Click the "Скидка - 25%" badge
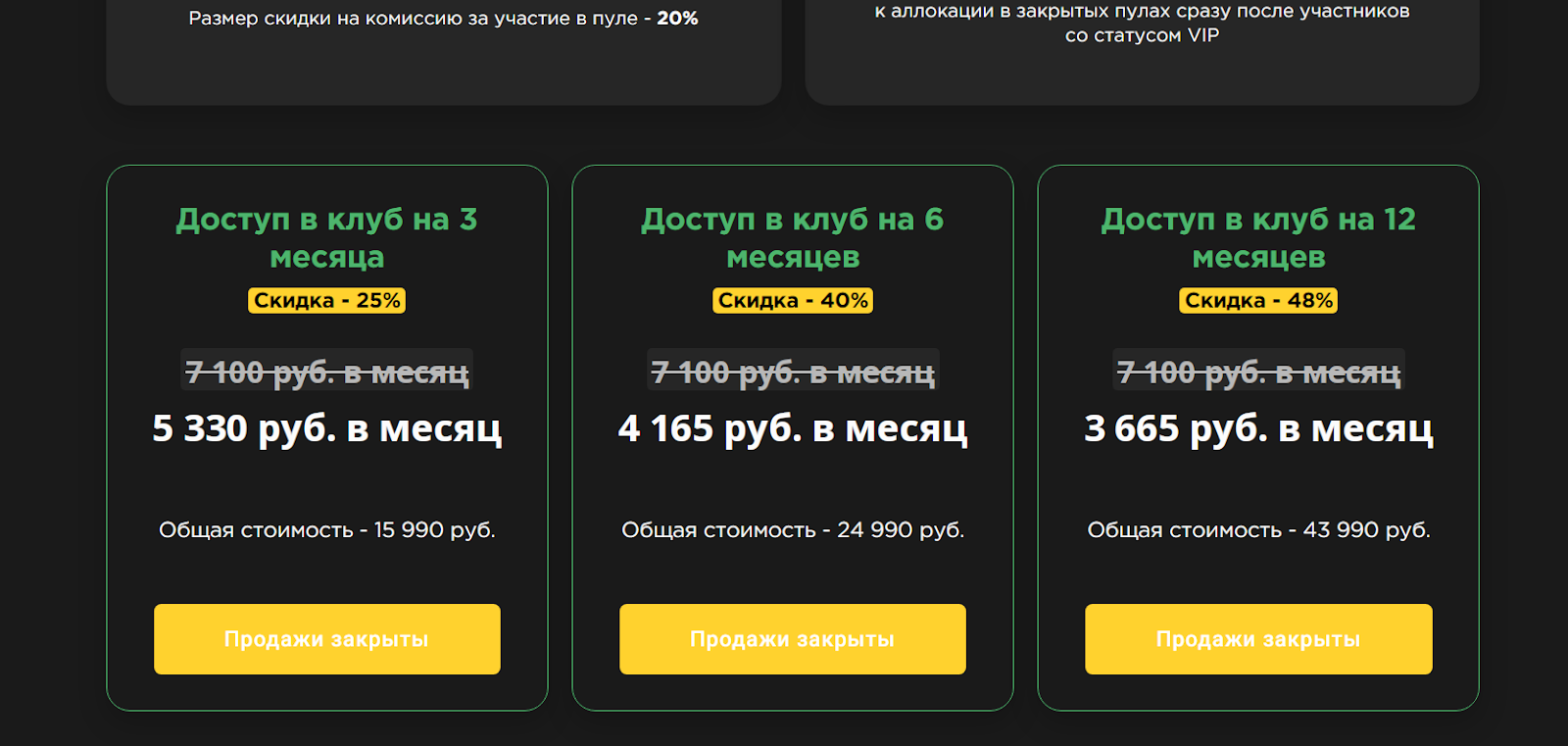Image resolution: width=1568 pixels, height=746 pixels. click(326, 301)
